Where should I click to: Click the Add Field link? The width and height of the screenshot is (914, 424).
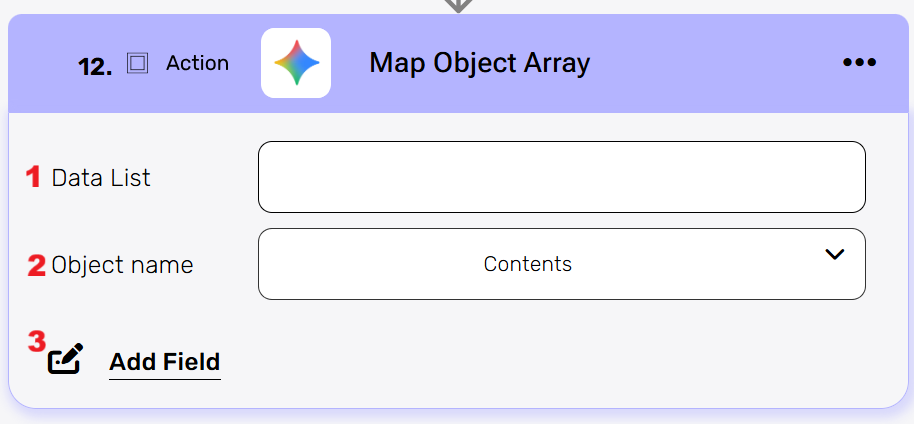pyautogui.click(x=165, y=361)
